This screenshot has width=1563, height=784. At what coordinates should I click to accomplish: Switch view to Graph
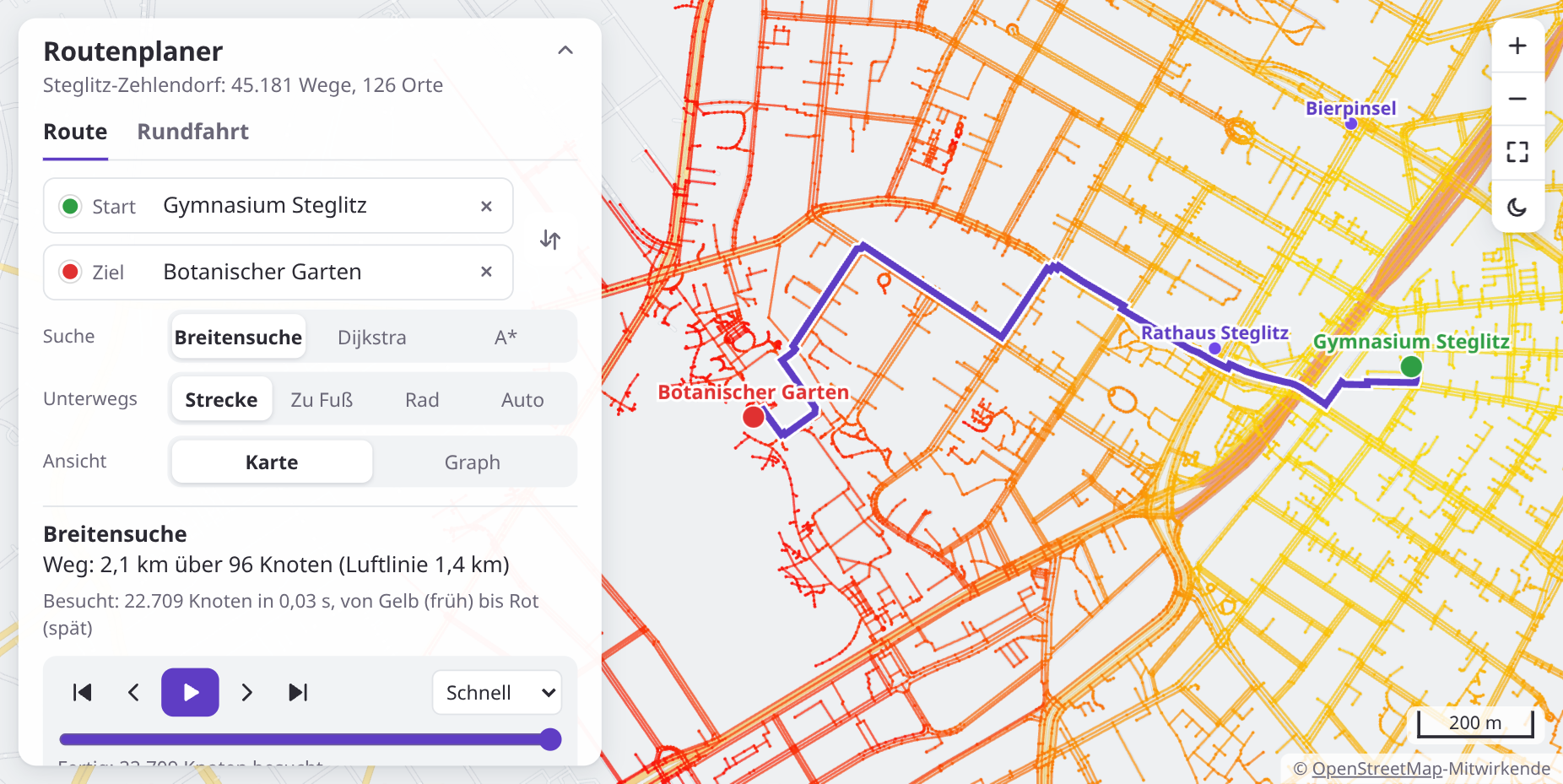(473, 462)
